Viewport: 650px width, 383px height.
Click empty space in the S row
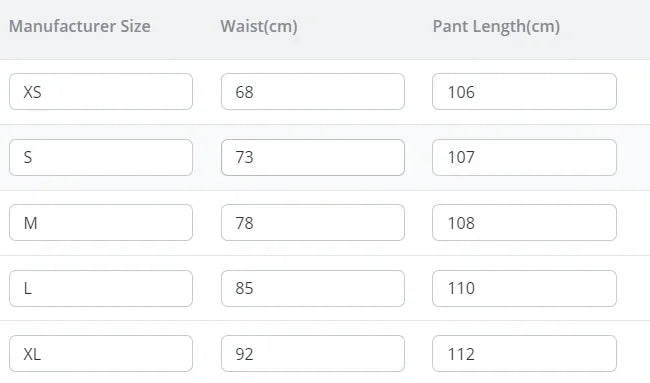(633, 158)
